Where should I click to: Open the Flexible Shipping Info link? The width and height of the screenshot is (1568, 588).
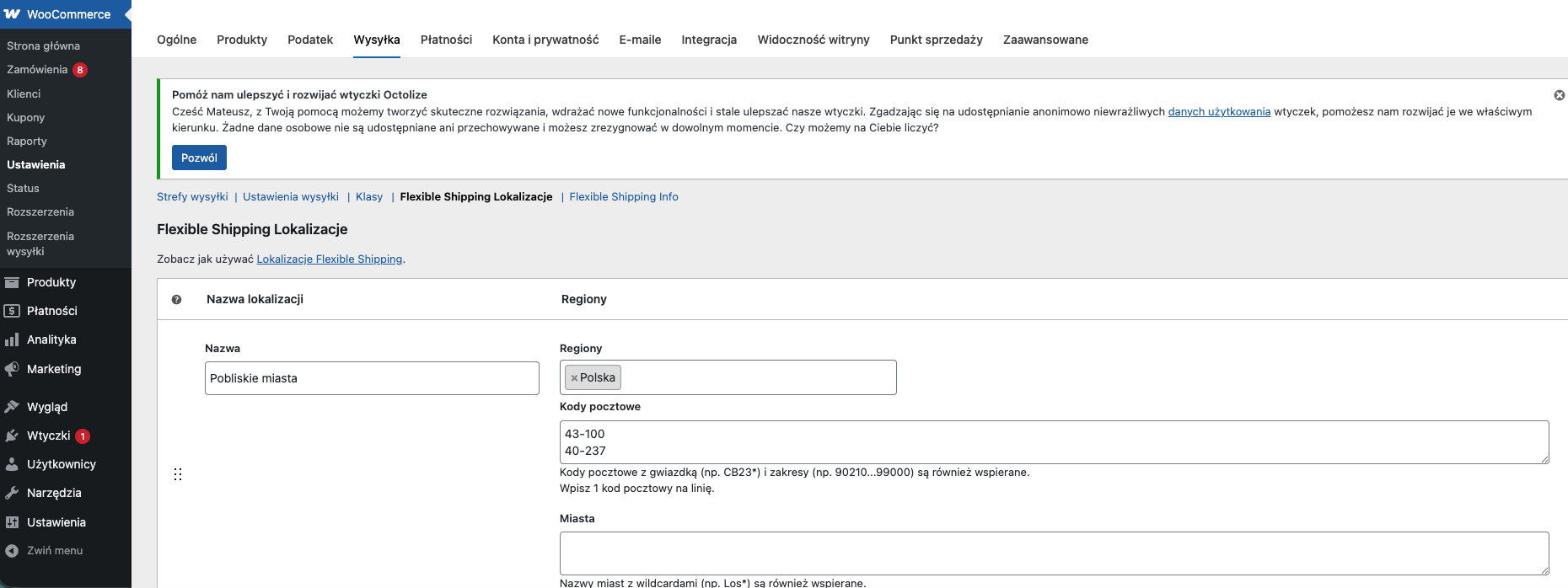tap(623, 197)
